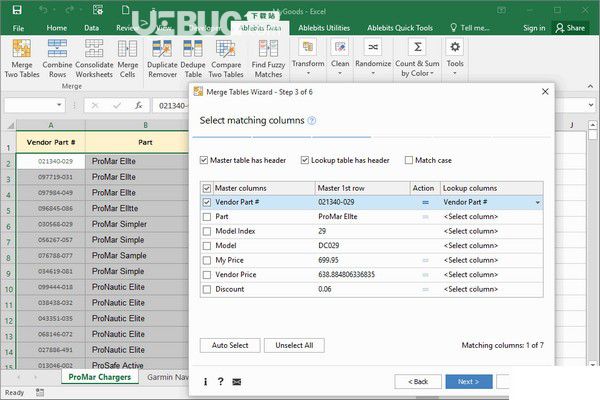600x400 pixels.
Task: Go back with the < Back button
Action: point(418,382)
